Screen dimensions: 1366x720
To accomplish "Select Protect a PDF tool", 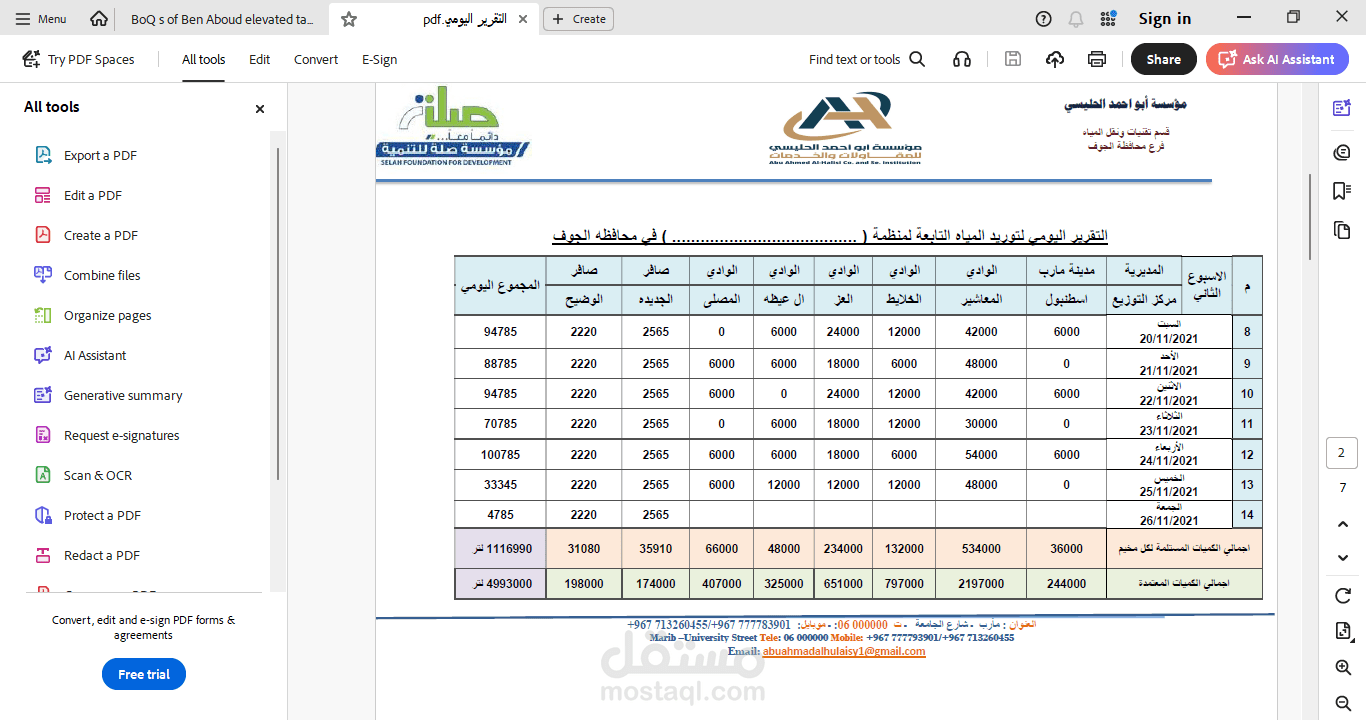I will [102, 515].
